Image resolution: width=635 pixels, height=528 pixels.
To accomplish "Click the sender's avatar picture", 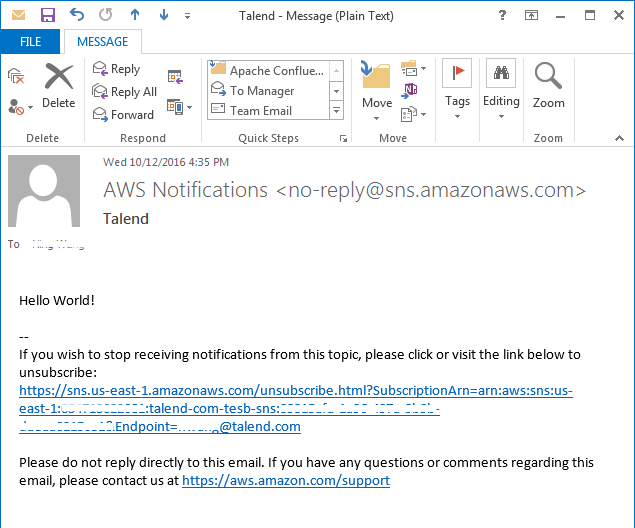I will coord(45,191).
